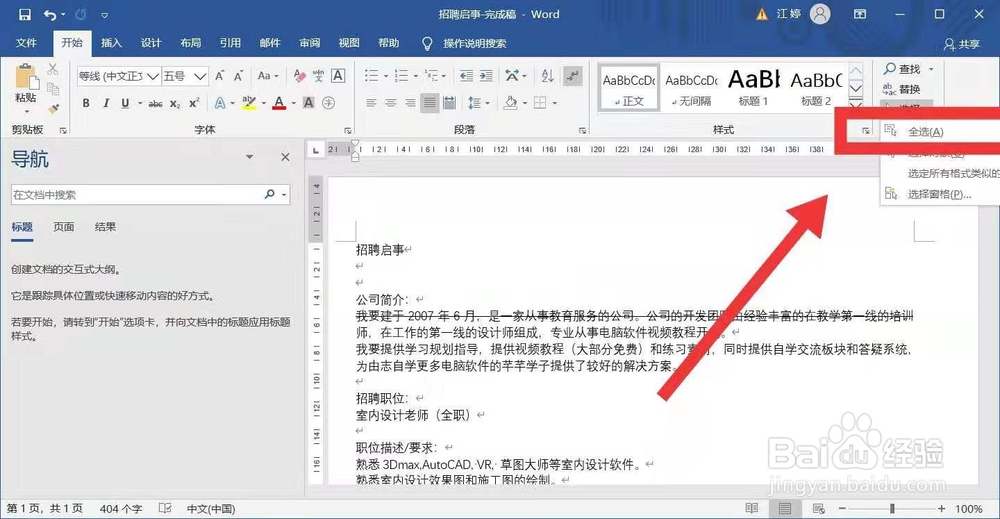Expand navigation pane options arrow

pyautogui.click(x=249, y=157)
